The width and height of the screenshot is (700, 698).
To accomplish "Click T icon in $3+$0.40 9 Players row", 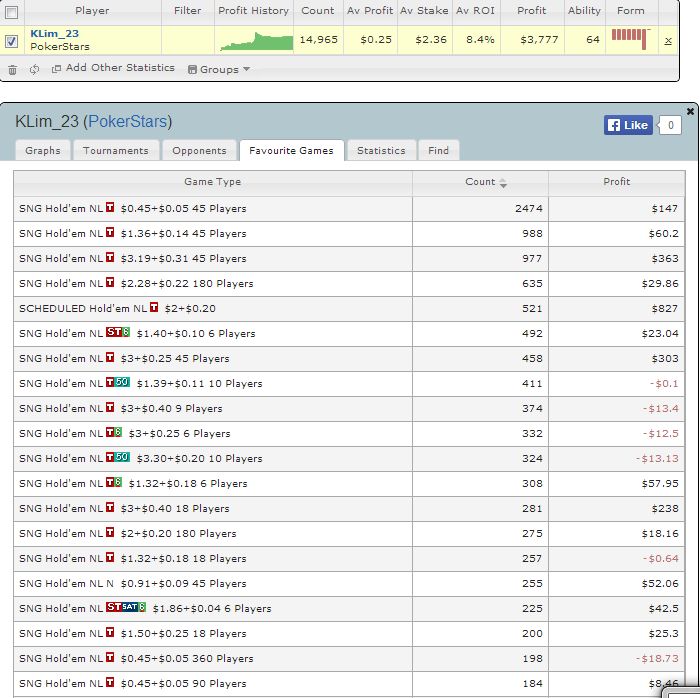I will coord(110,407).
